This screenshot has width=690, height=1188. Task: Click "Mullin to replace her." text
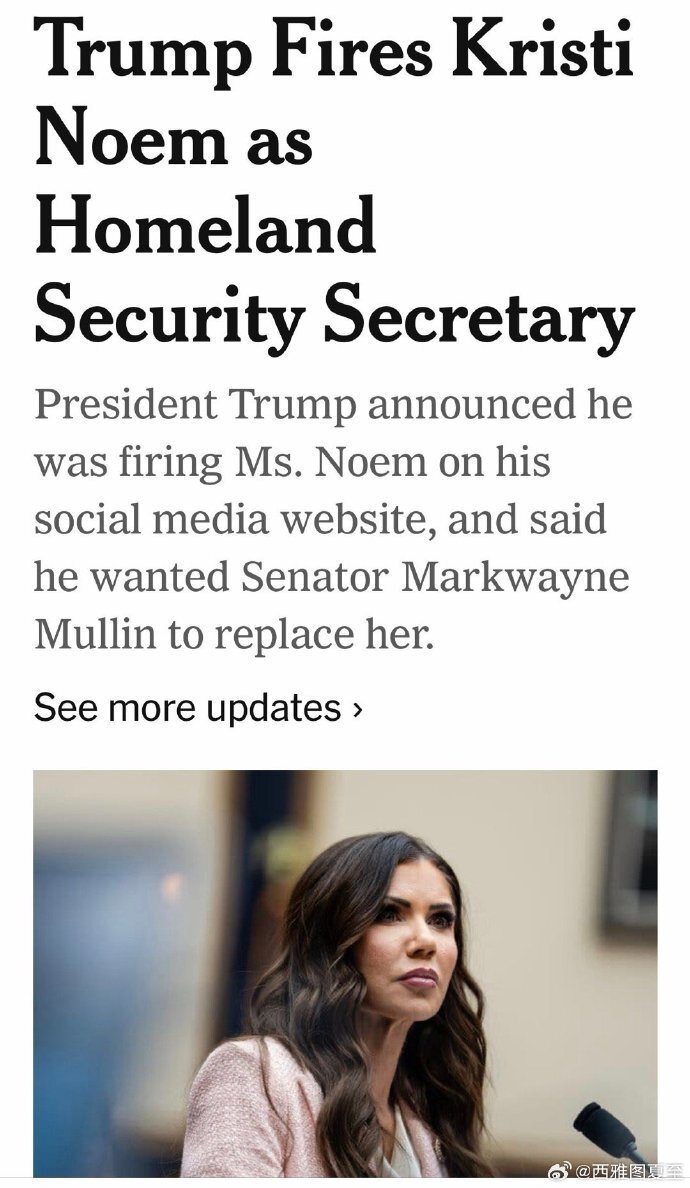[234, 635]
